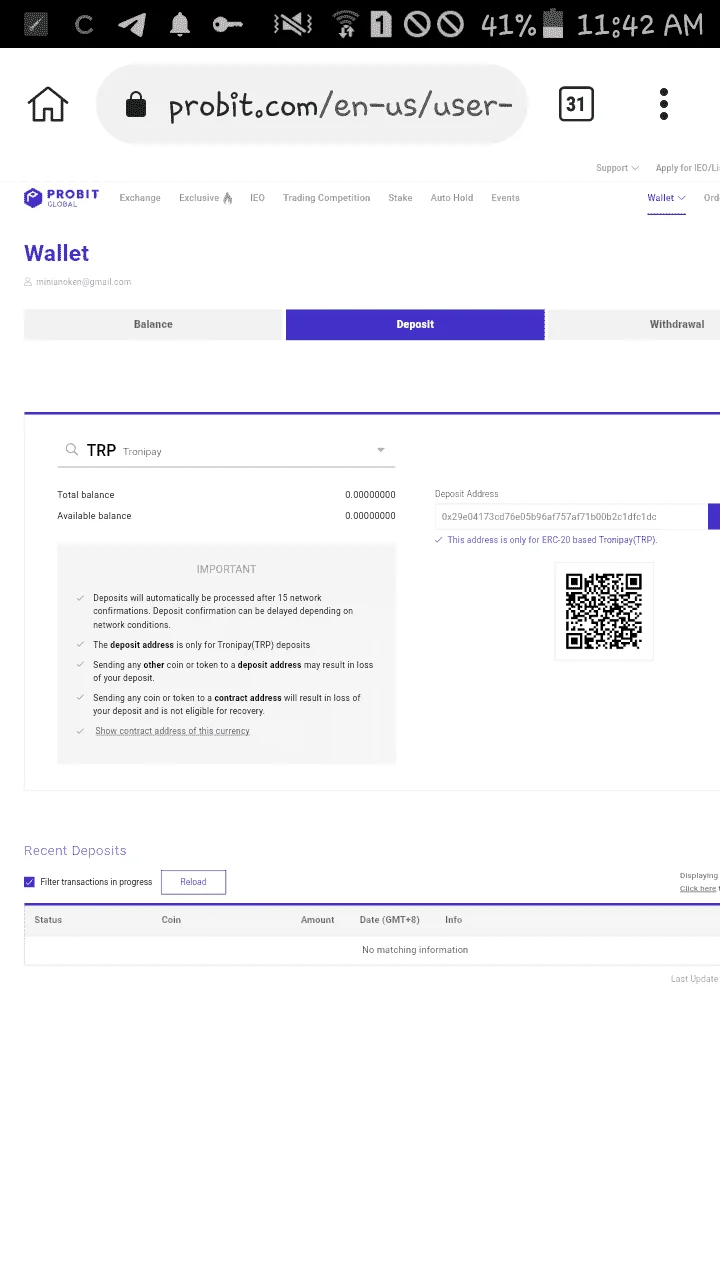Viewport: 720px width, 1280px height.
Task: Tap the battery indicator in status bar
Action: (x=553, y=24)
